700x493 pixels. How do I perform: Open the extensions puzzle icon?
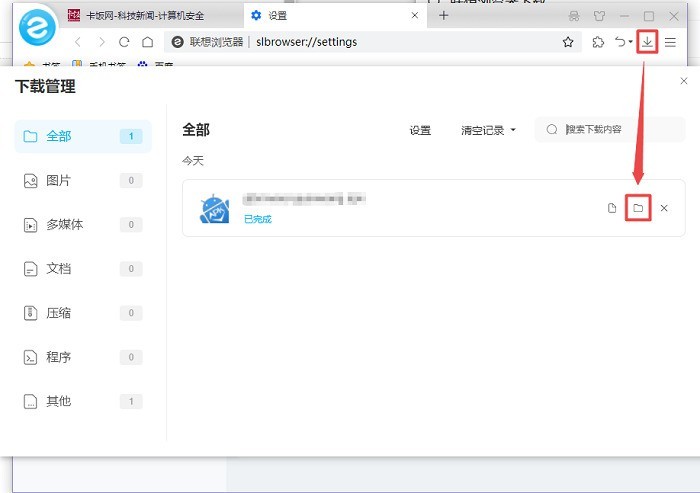point(598,42)
